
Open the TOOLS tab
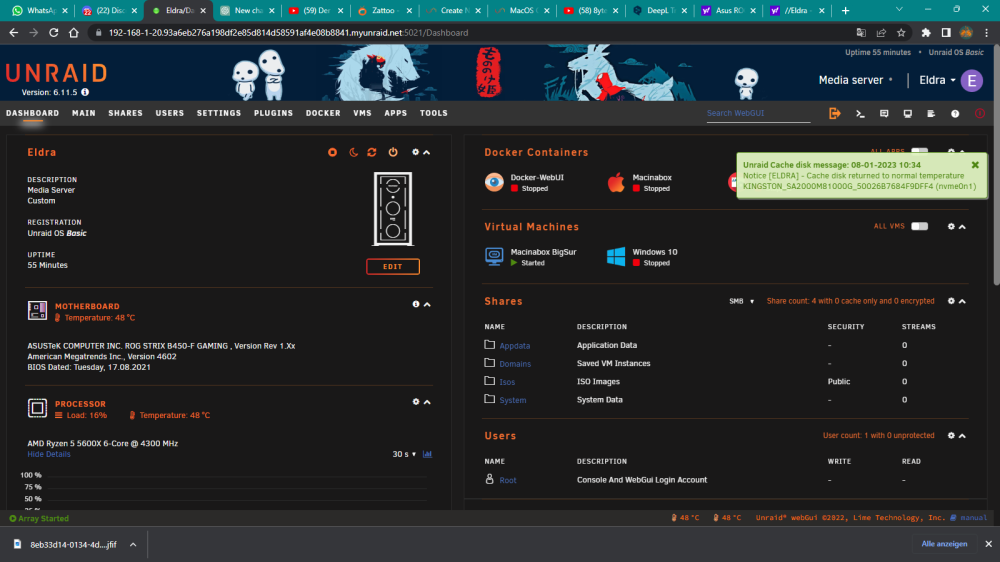click(x=434, y=113)
